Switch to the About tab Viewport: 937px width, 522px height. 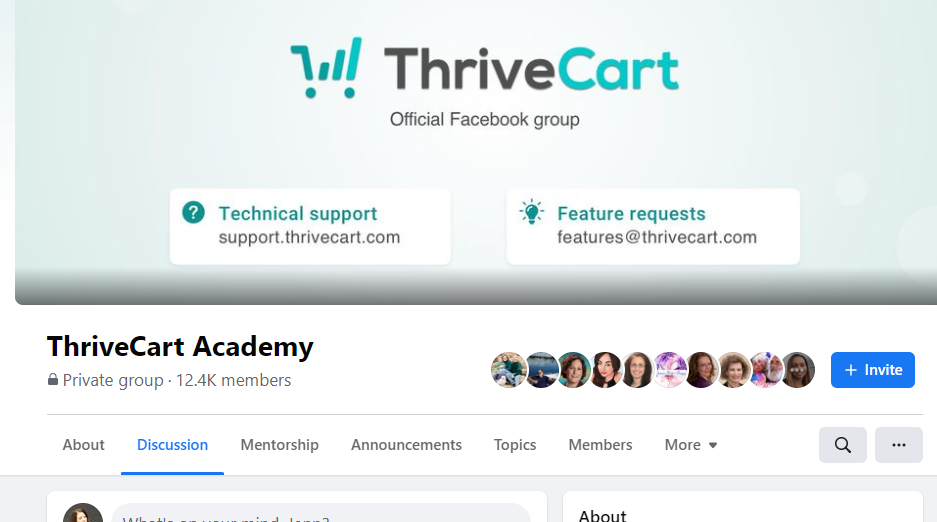[x=84, y=445]
